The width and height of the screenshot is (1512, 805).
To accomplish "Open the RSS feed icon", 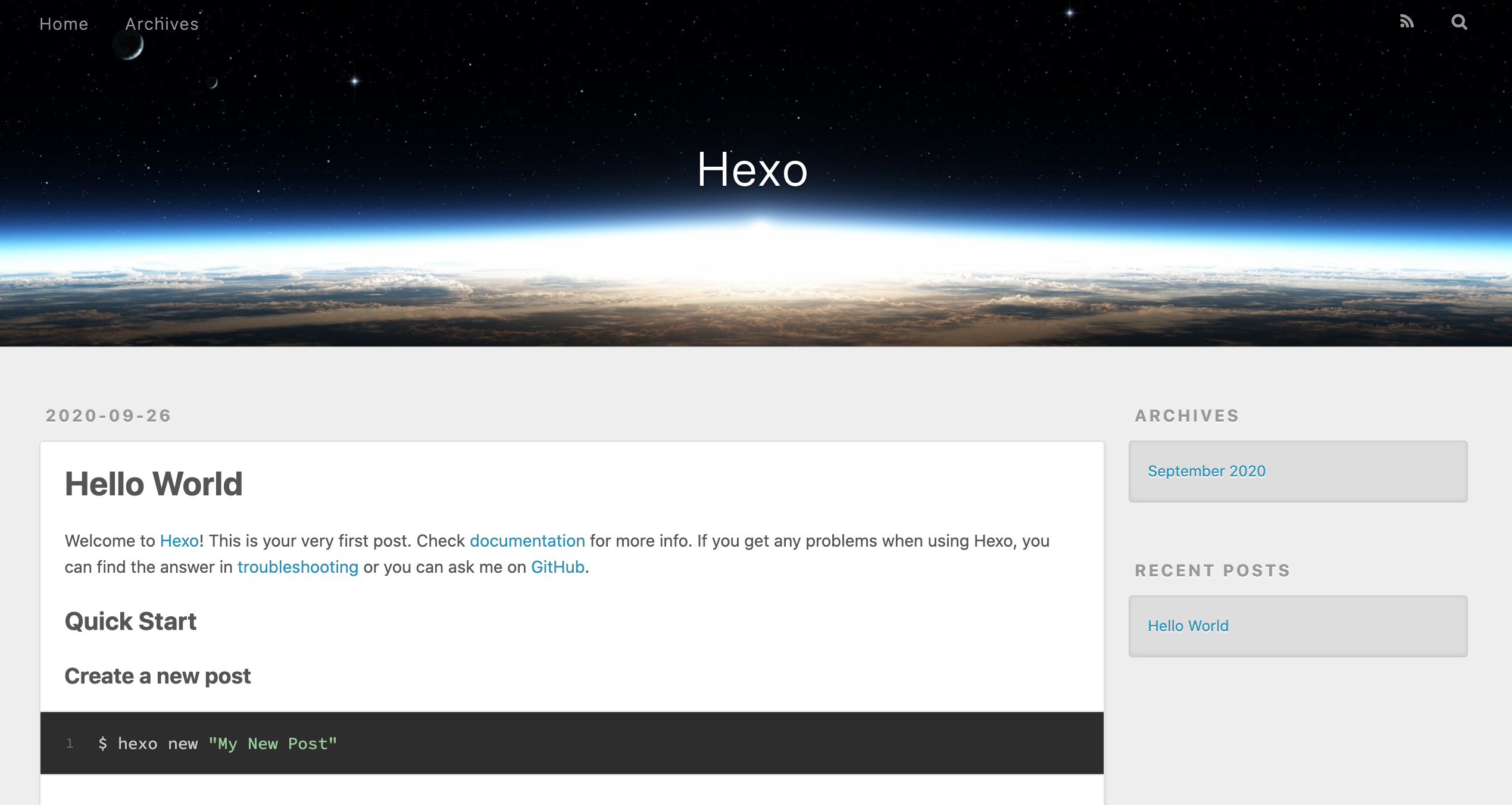I will pyautogui.click(x=1406, y=22).
